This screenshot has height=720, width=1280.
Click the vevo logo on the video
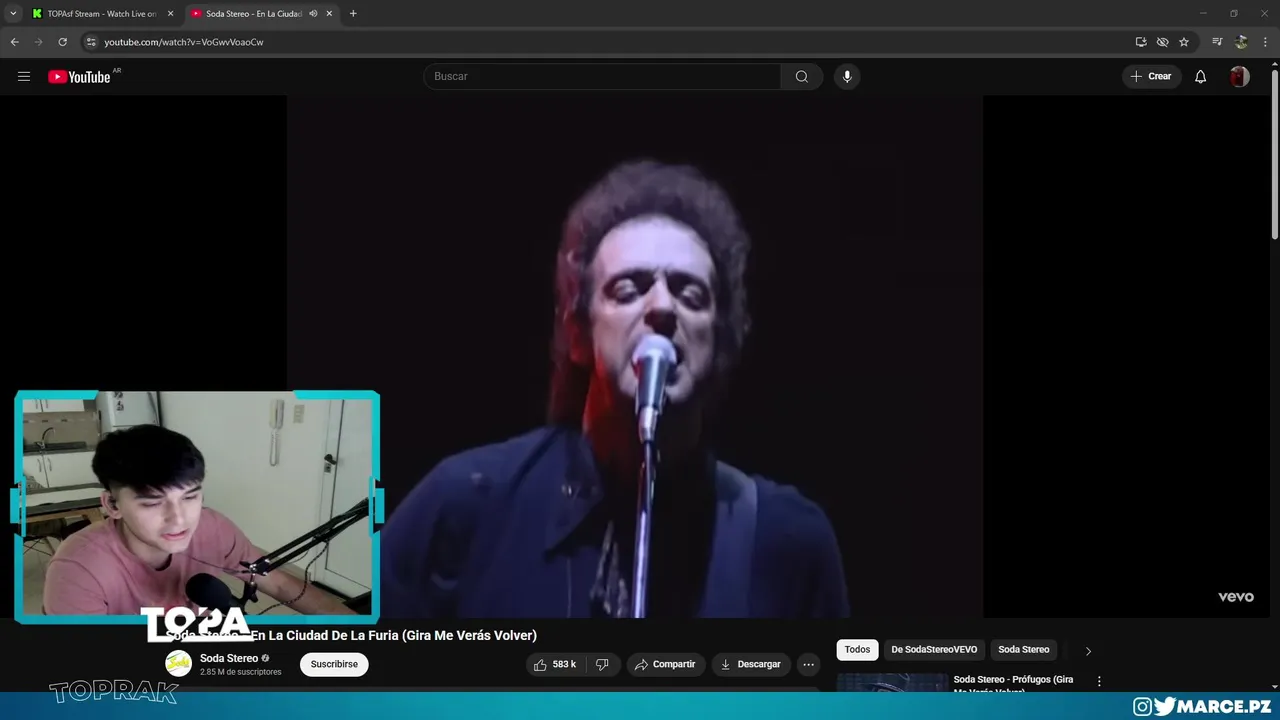click(x=1236, y=597)
